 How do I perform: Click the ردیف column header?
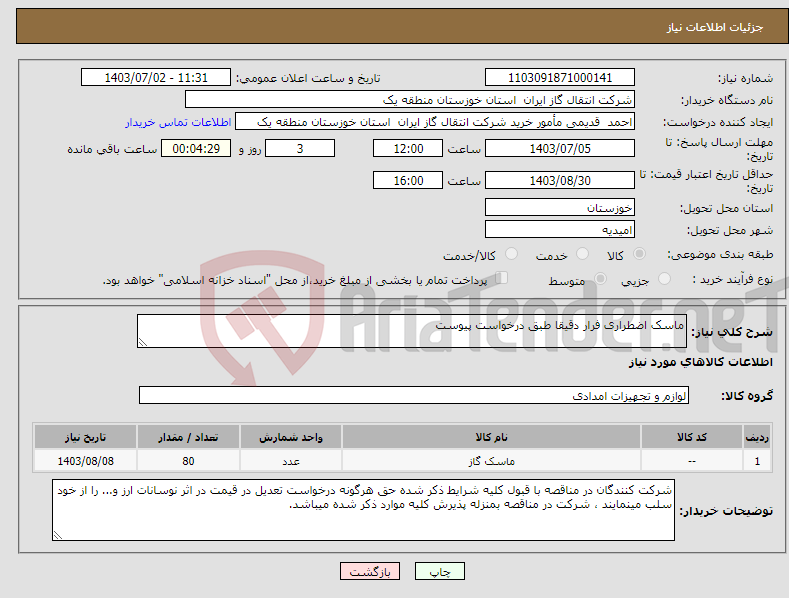coord(757,437)
